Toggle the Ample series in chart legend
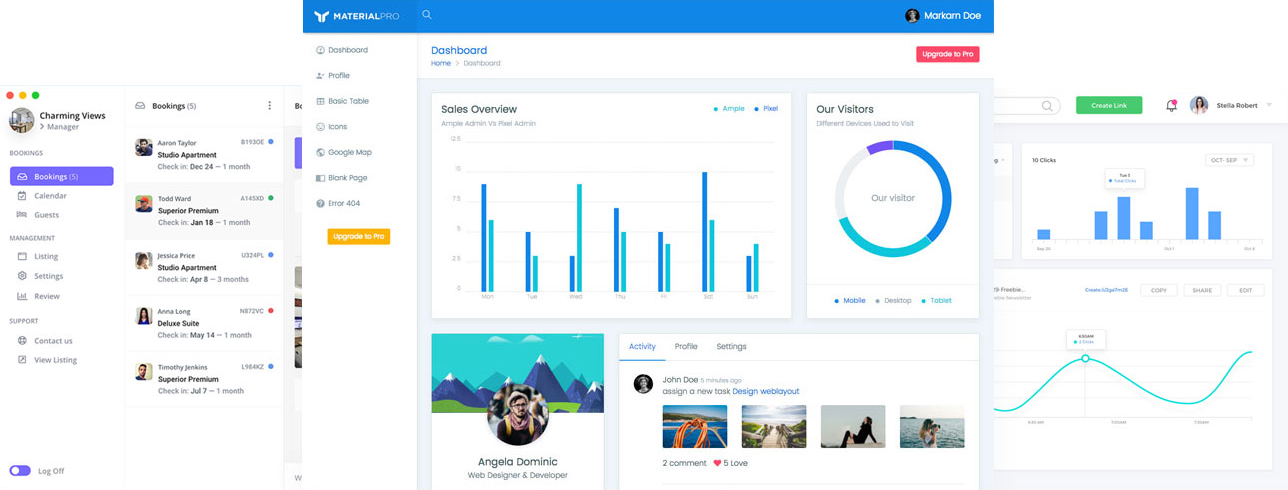This screenshot has width=1288, height=490. coord(729,109)
